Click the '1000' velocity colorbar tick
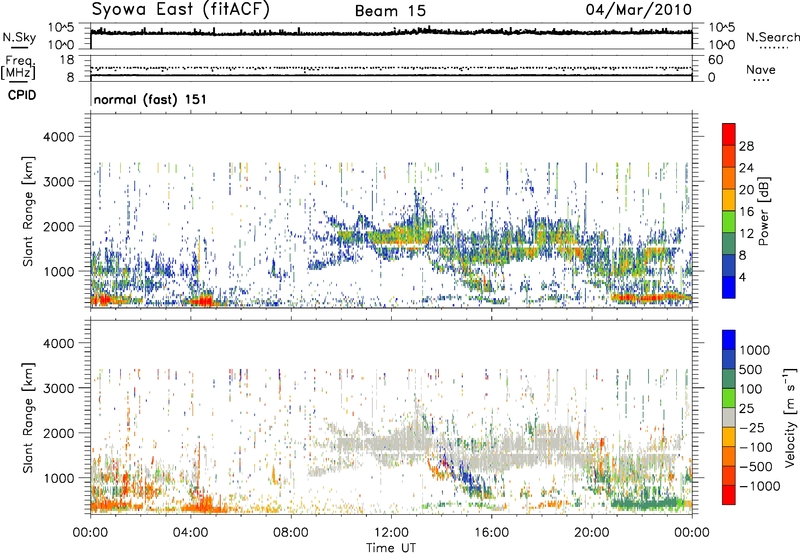 coord(754,350)
